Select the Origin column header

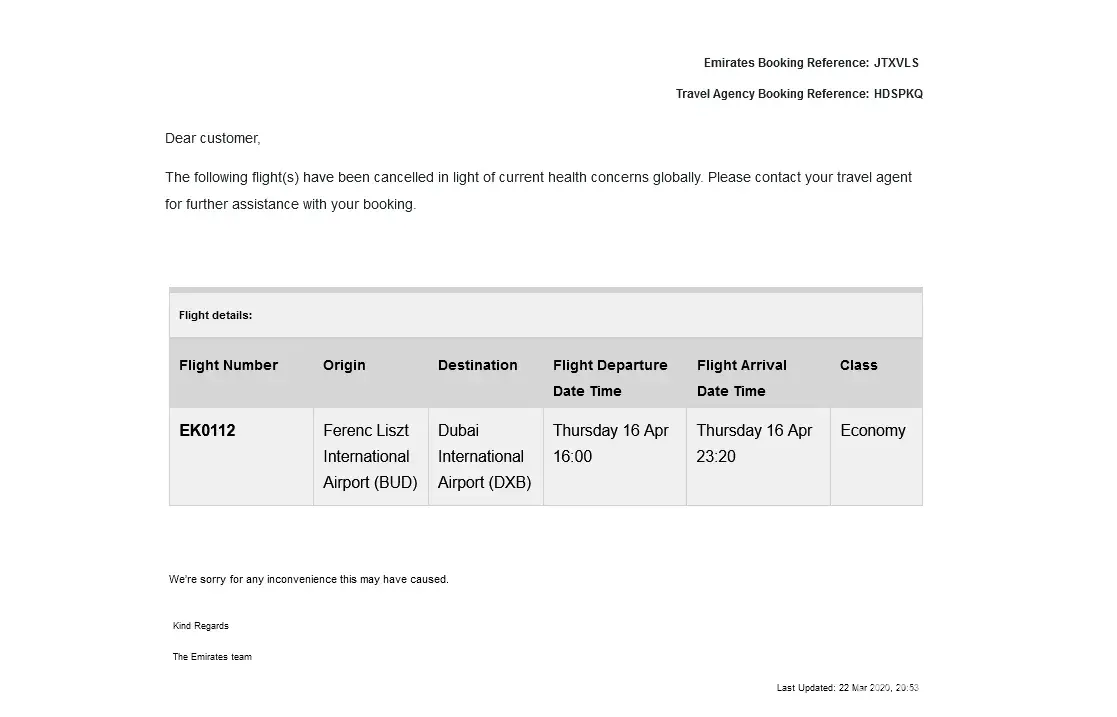[344, 365]
